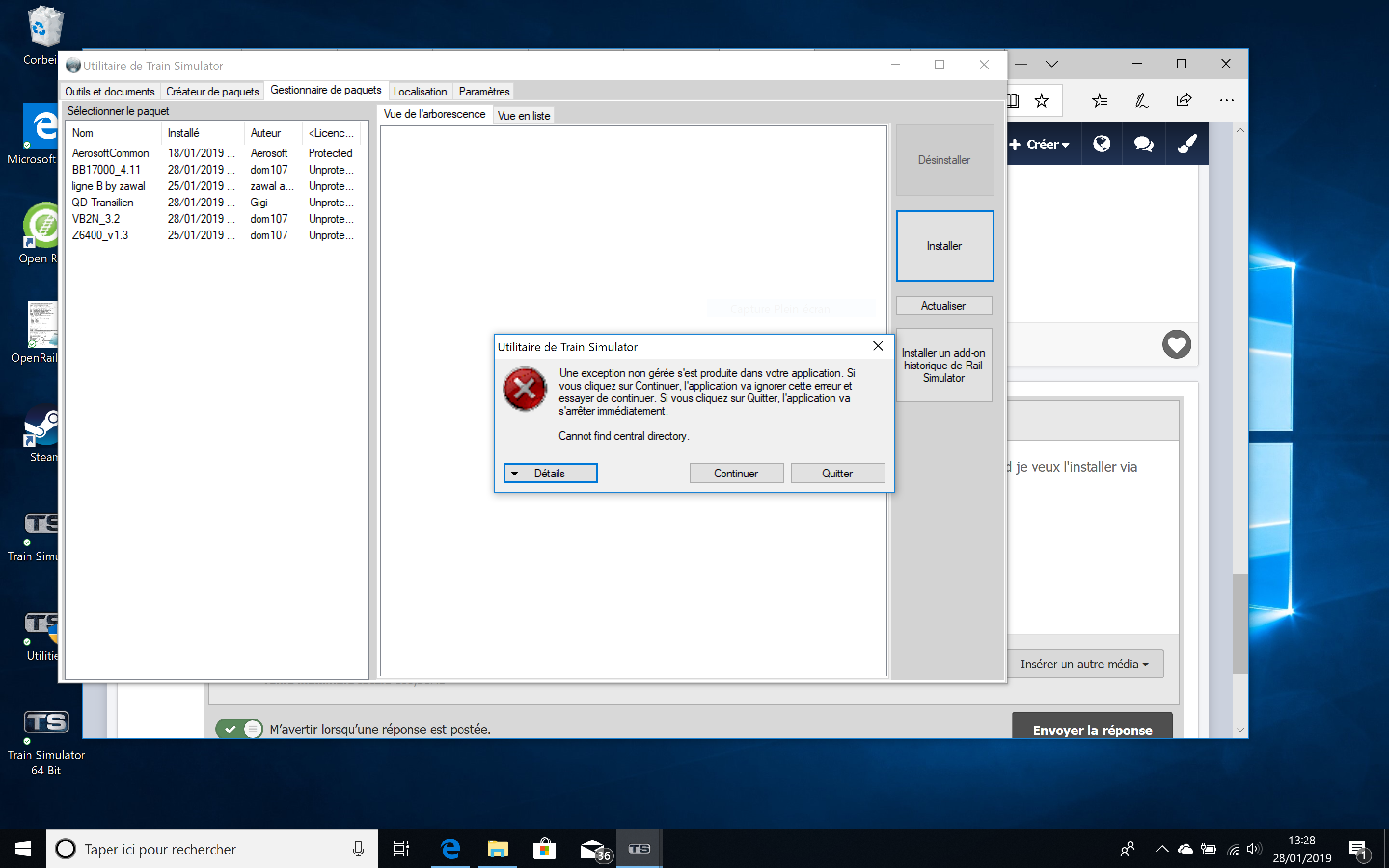The width and height of the screenshot is (1389, 868).
Task: Open the Localisation tab
Action: [420, 91]
